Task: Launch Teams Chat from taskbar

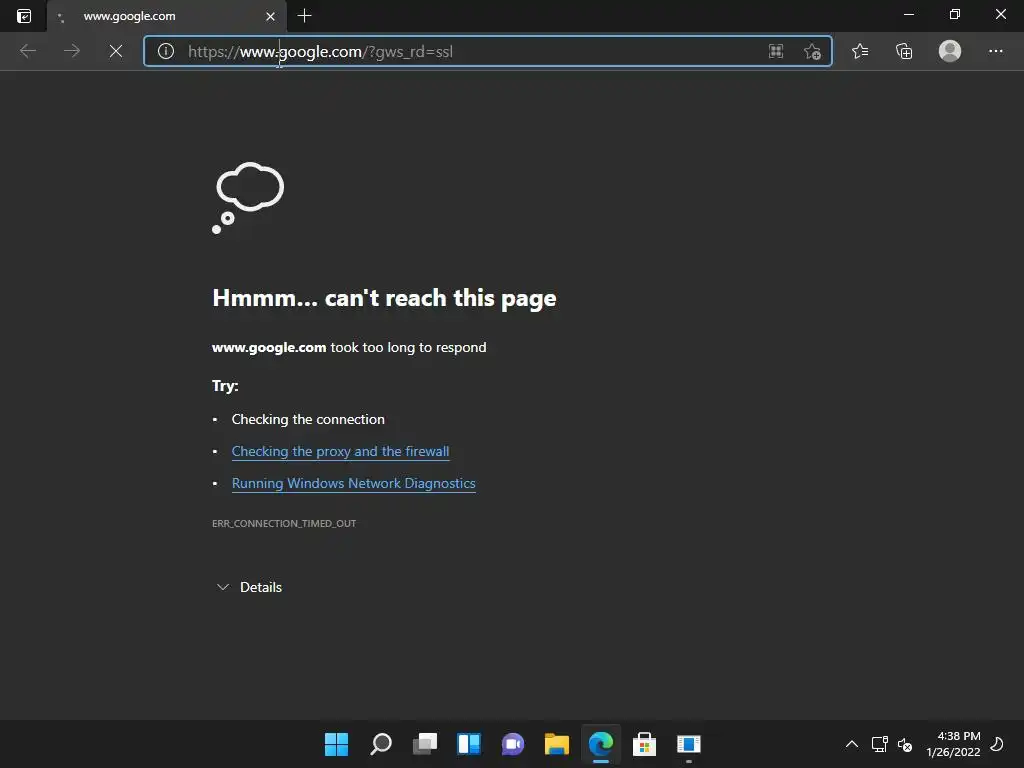Action: click(513, 744)
